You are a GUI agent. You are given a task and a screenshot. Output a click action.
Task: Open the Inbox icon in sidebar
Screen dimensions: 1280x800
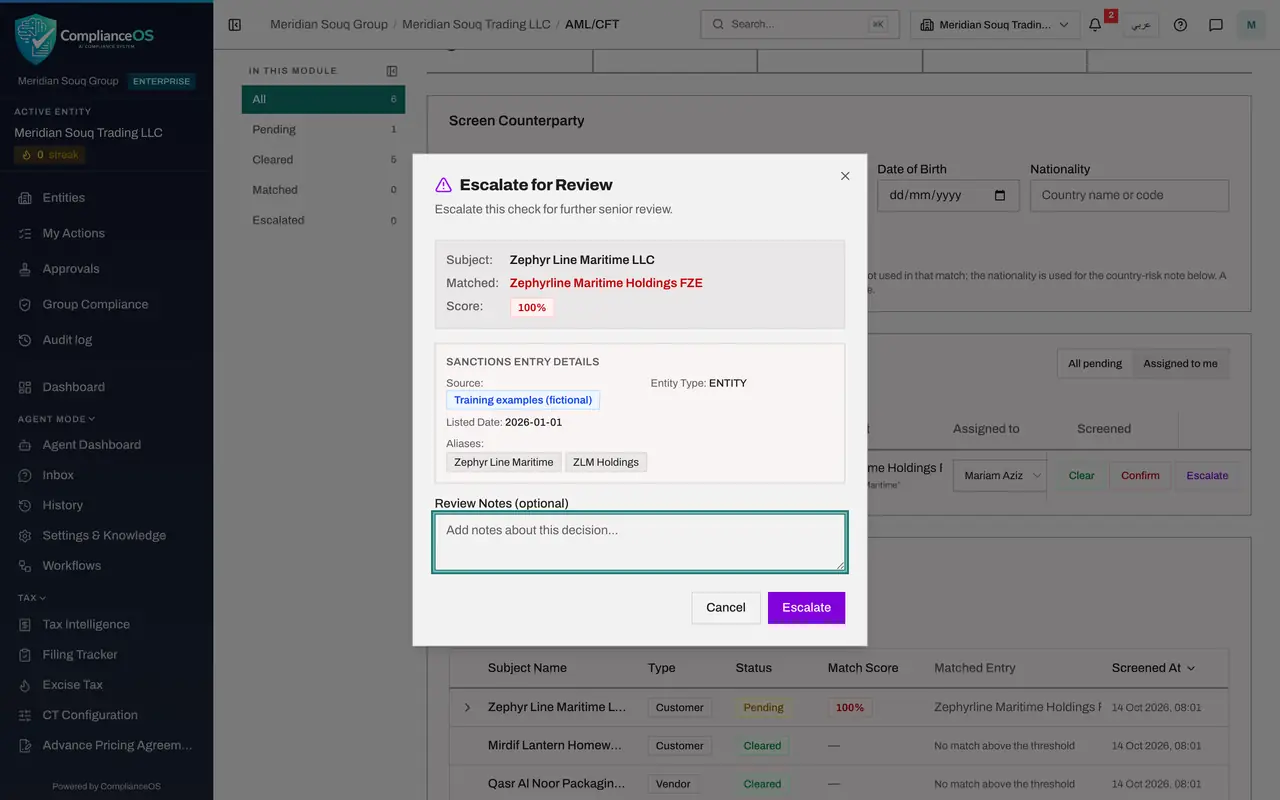pos(25,475)
